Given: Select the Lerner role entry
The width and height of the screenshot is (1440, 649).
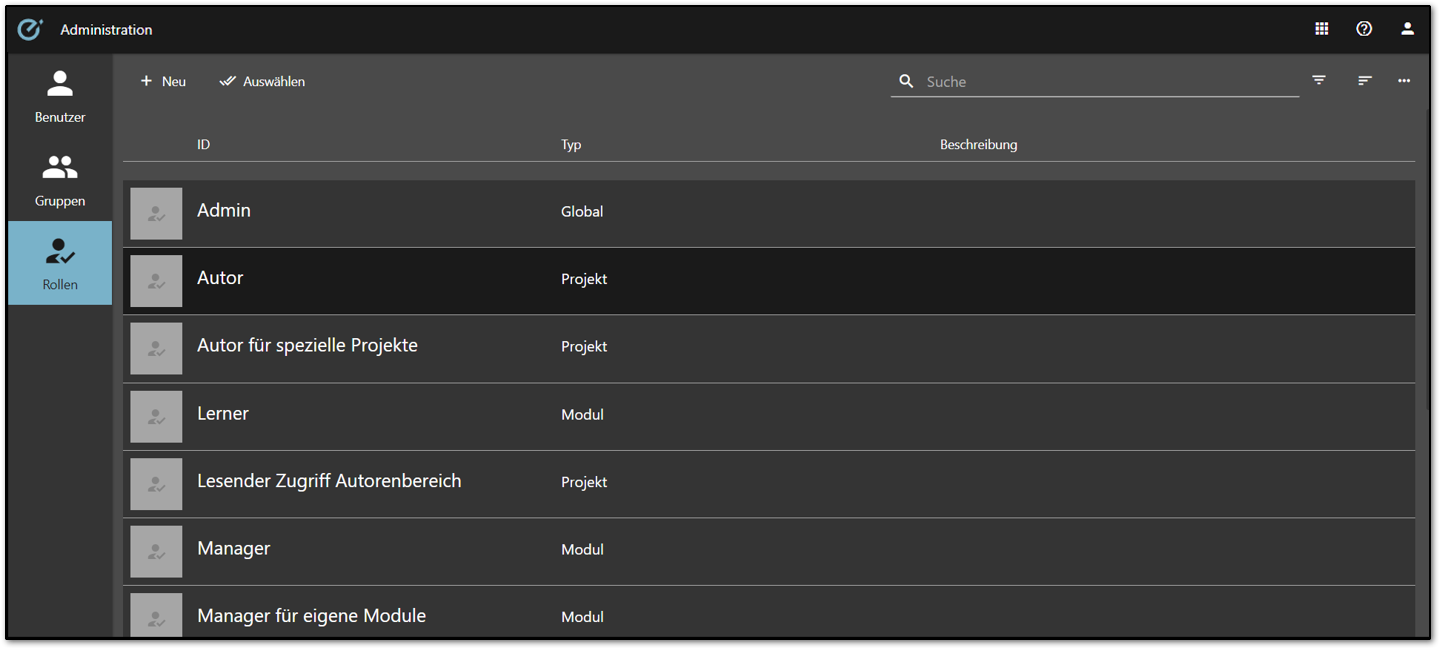Looking at the screenshot, I should (769, 416).
